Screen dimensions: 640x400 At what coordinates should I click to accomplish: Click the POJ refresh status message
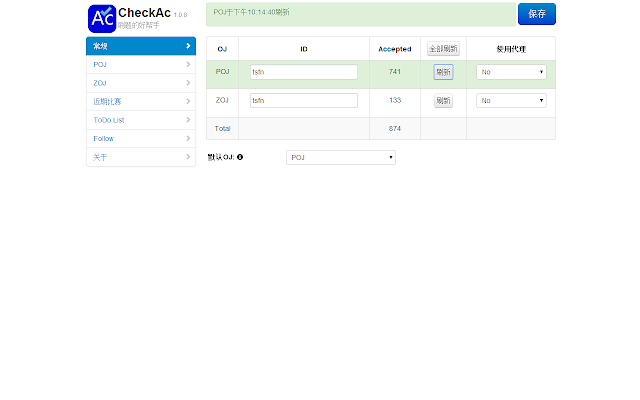[251, 12]
